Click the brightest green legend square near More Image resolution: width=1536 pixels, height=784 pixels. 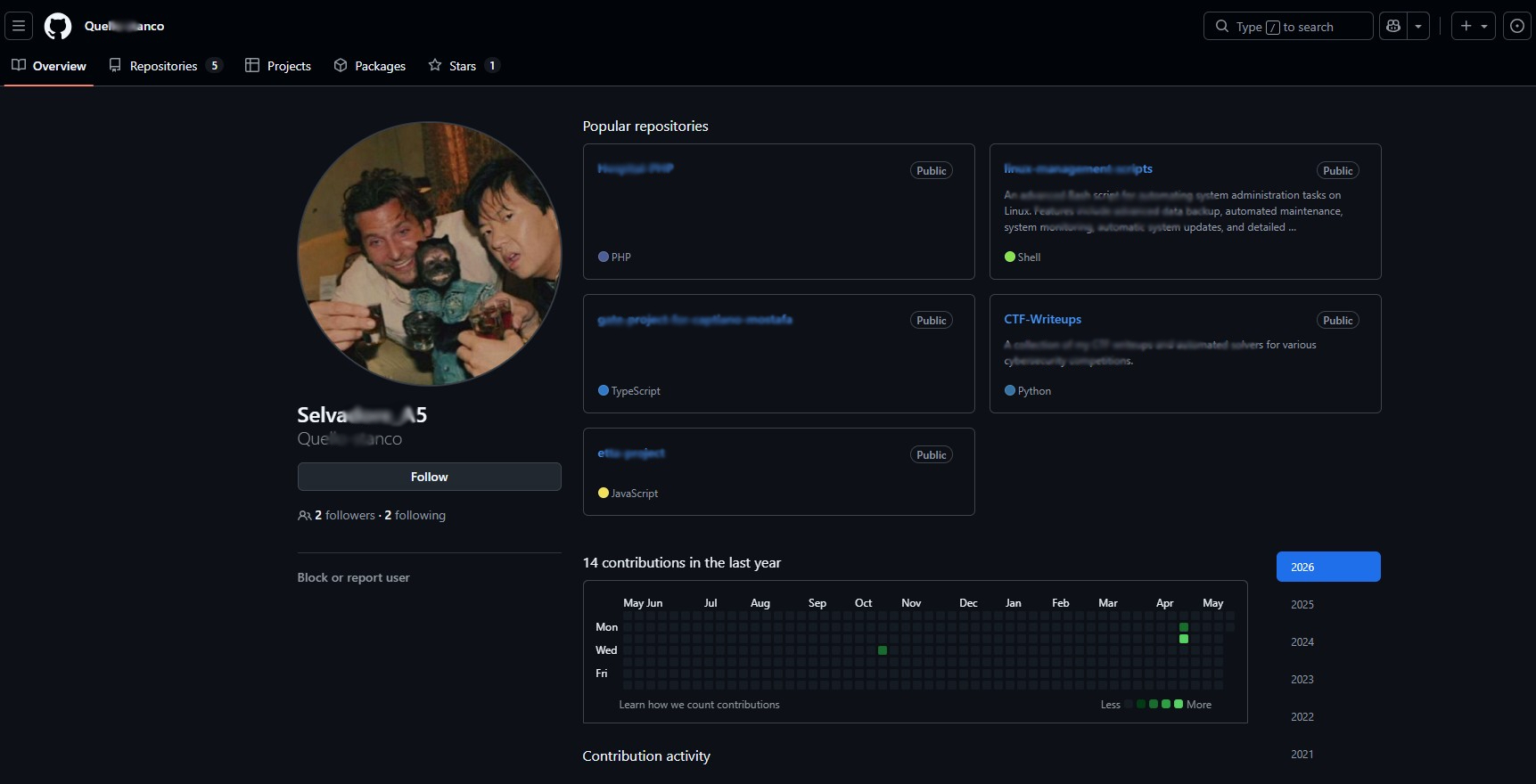(1179, 704)
